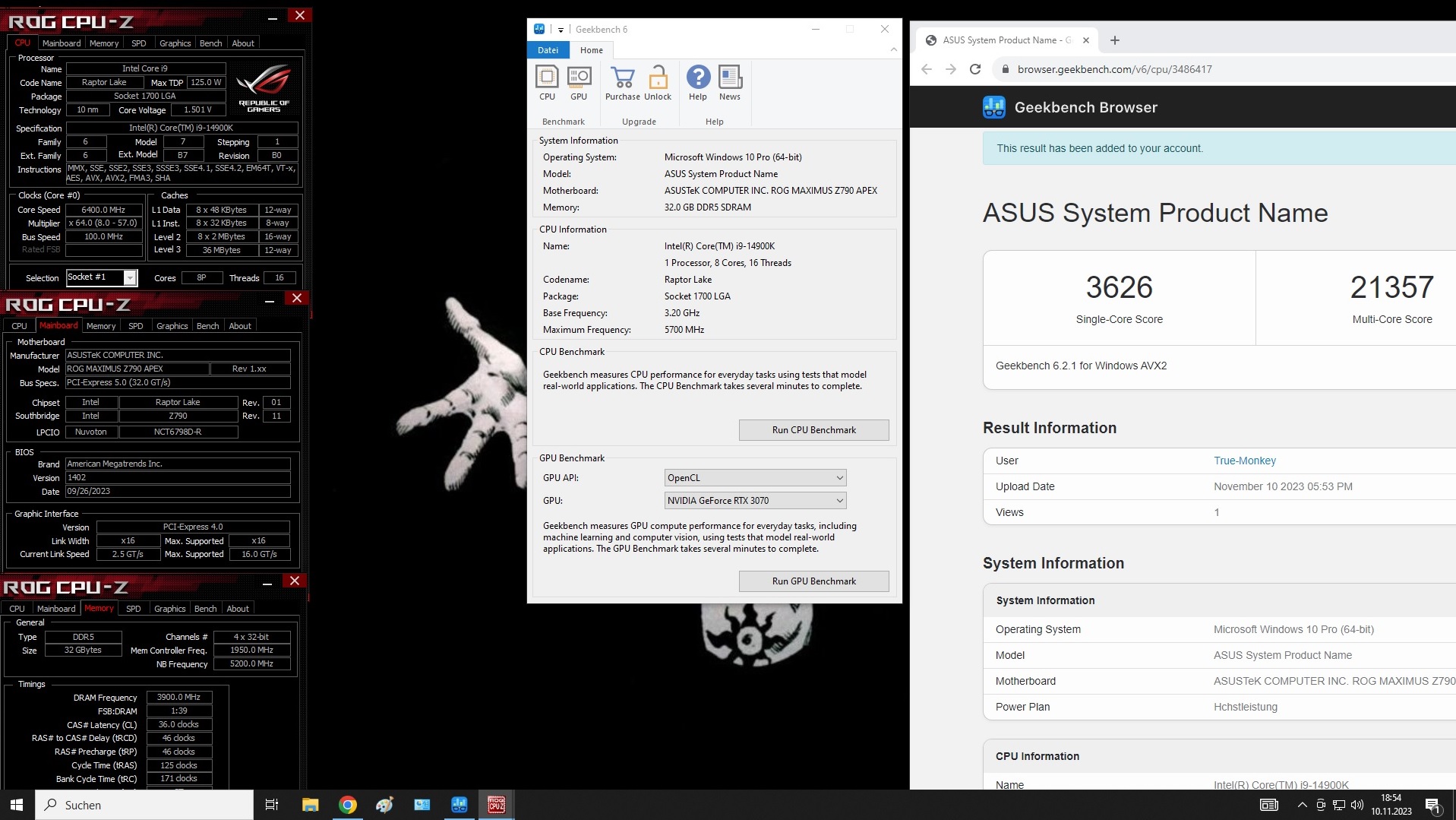
Task: Open the Graphics tab in the Mainboard CPU-Z window
Action: coord(172,326)
